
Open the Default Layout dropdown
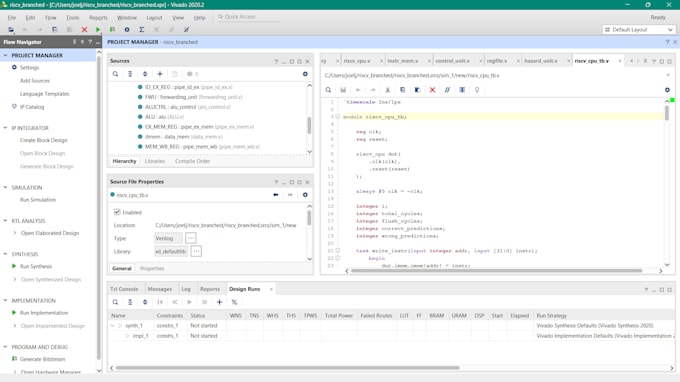click(x=639, y=29)
